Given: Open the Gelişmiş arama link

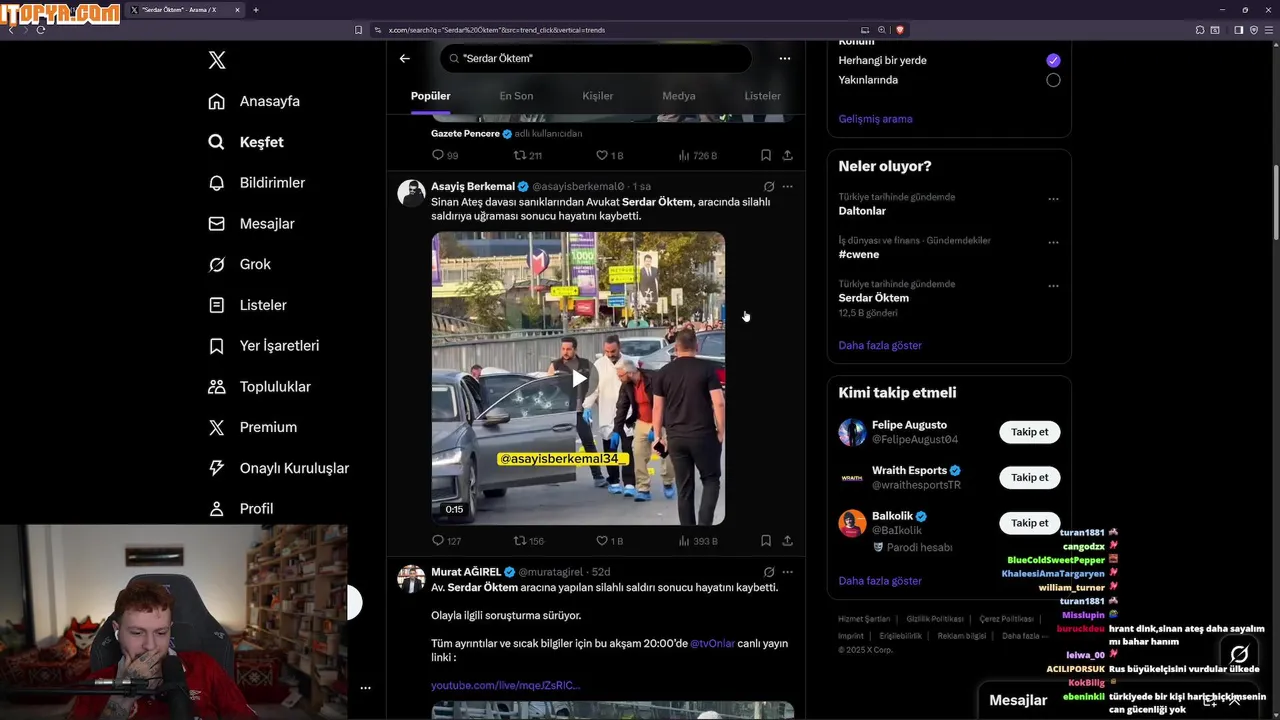Looking at the screenshot, I should click(876, 119).
